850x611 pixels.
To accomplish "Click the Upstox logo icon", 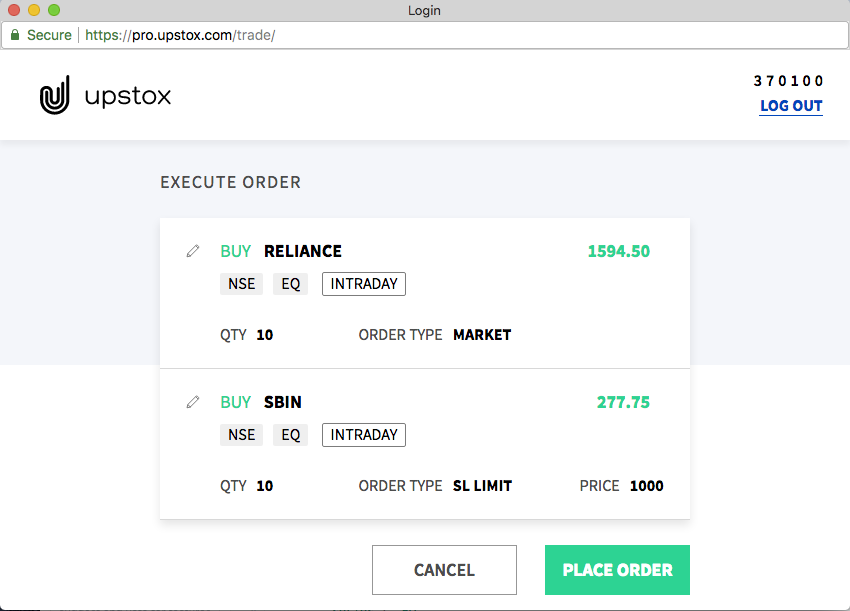I will [x=55, y=96].
